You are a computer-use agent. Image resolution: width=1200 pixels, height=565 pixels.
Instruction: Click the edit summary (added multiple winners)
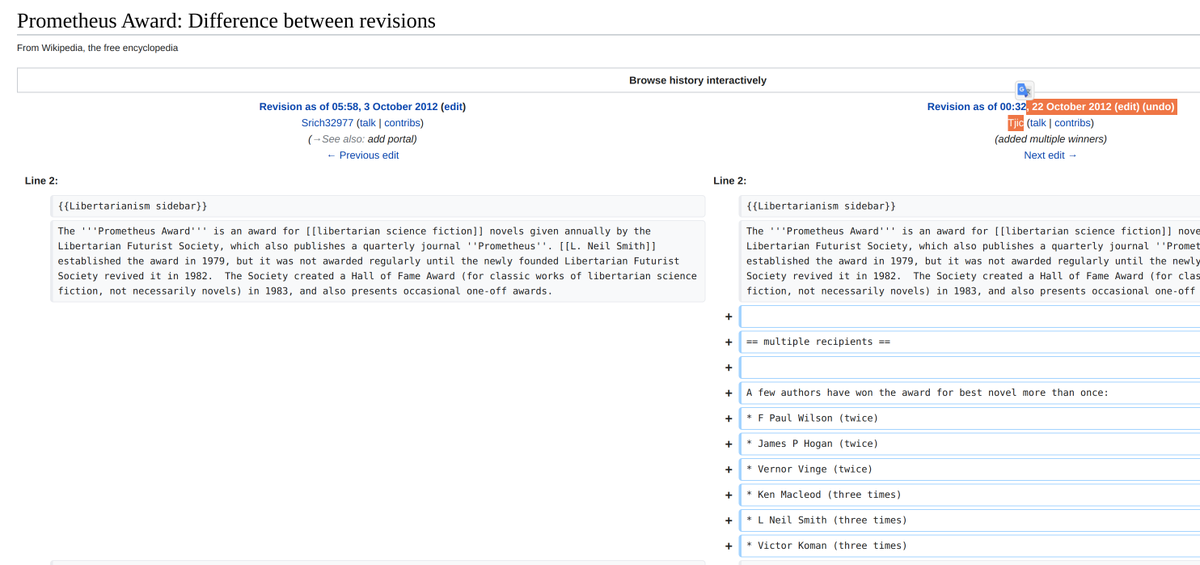[1050, 138]
